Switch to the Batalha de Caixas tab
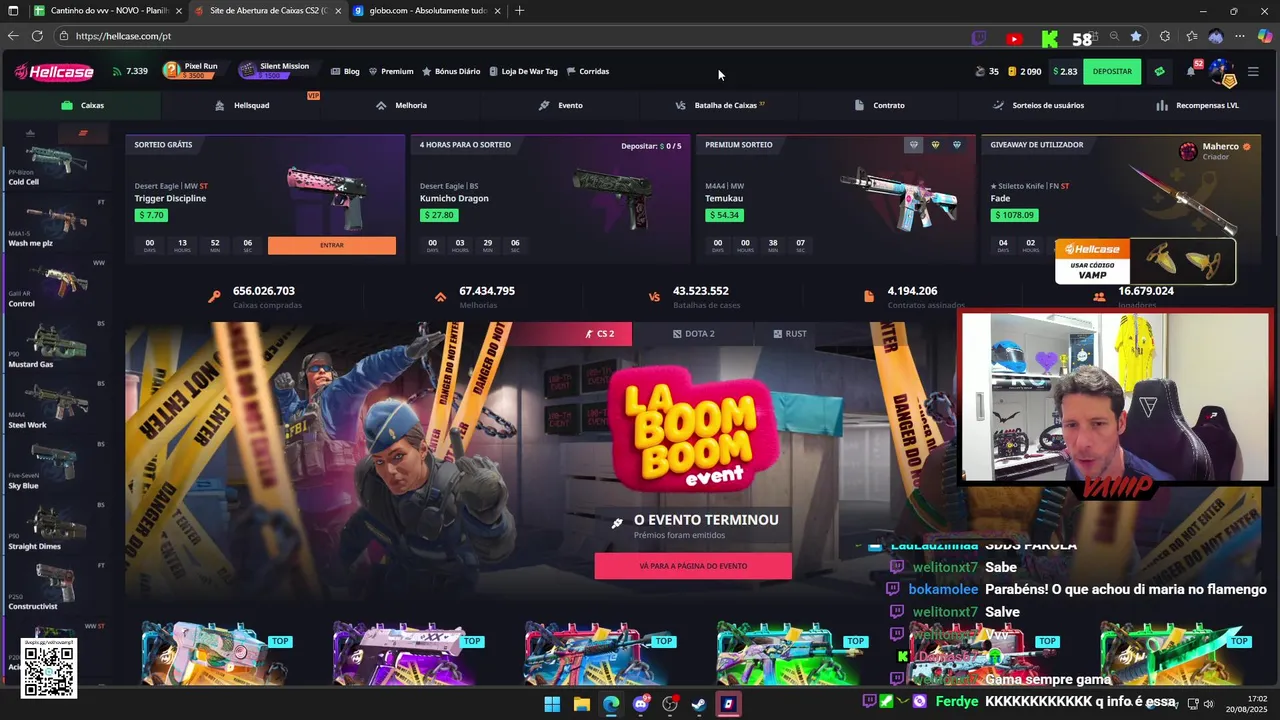 [720, 105]
